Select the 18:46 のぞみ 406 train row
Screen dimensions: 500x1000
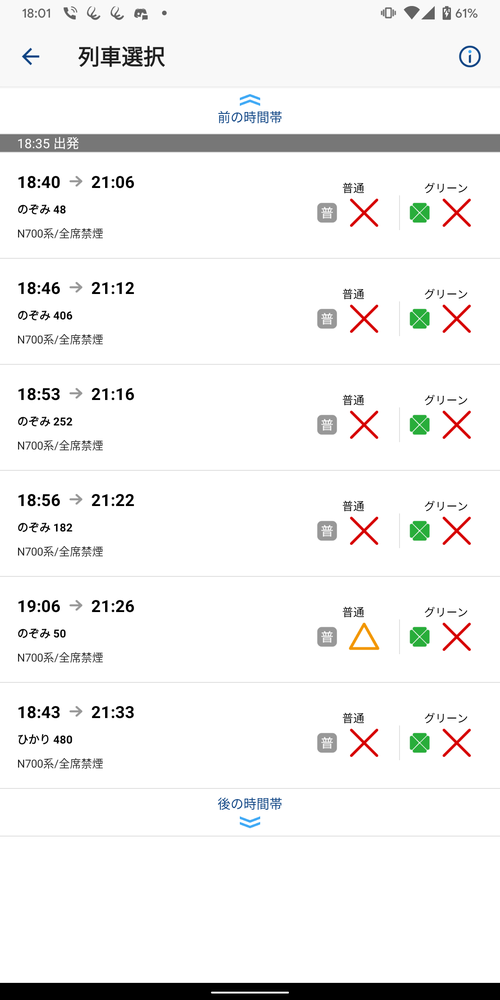pos(250,312)
